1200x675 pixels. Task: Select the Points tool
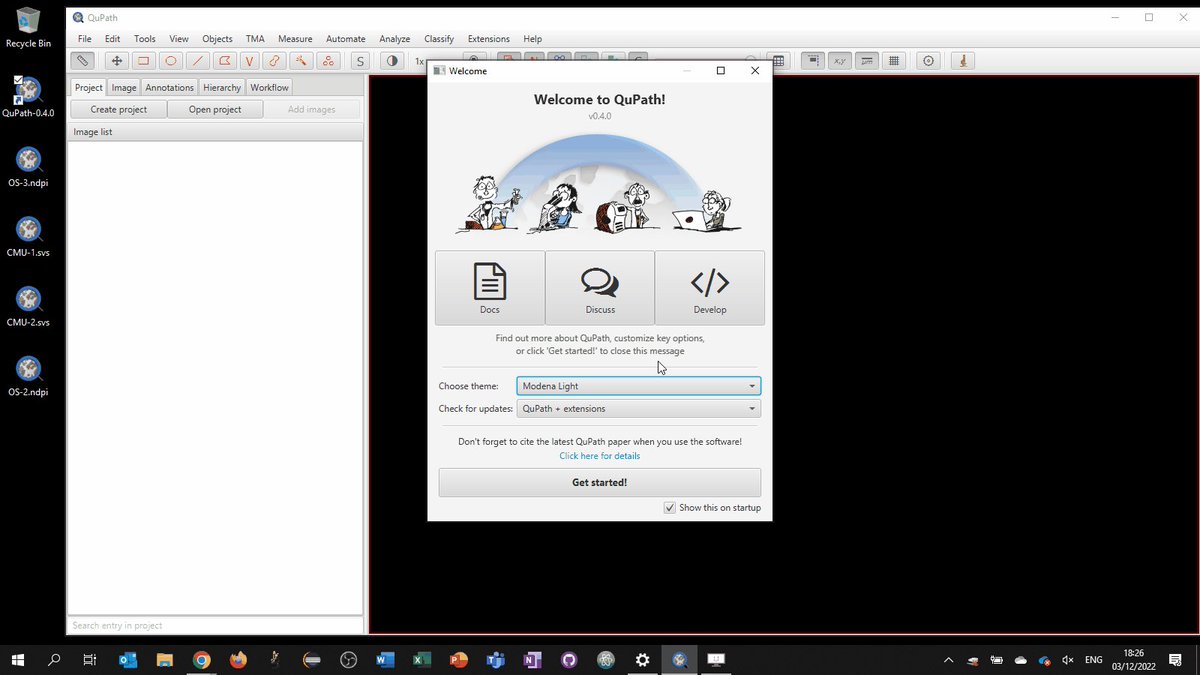click(328, 61)
